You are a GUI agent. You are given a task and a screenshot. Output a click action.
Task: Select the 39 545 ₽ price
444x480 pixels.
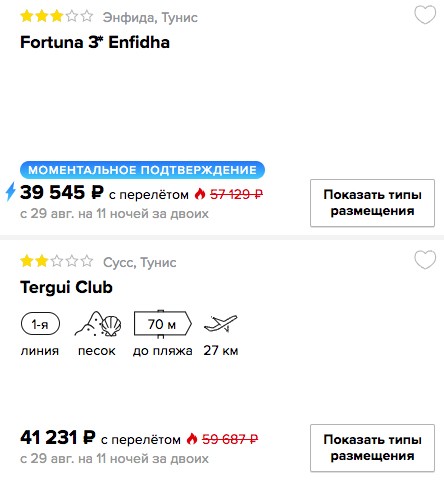pos(62,192)
